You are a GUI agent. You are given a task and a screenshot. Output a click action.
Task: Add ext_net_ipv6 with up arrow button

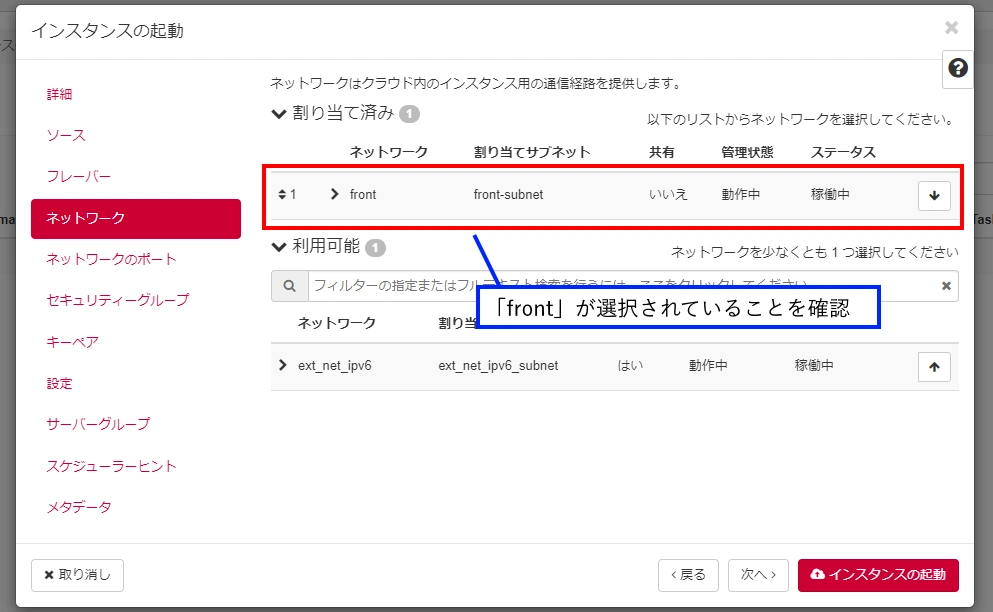point(933,367)
